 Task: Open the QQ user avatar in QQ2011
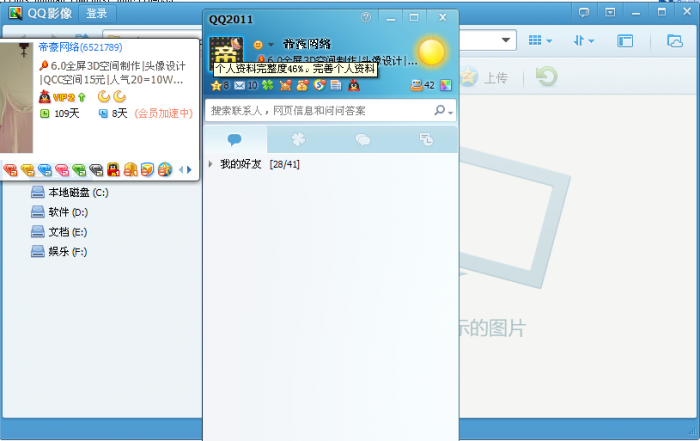coord(226,52)
